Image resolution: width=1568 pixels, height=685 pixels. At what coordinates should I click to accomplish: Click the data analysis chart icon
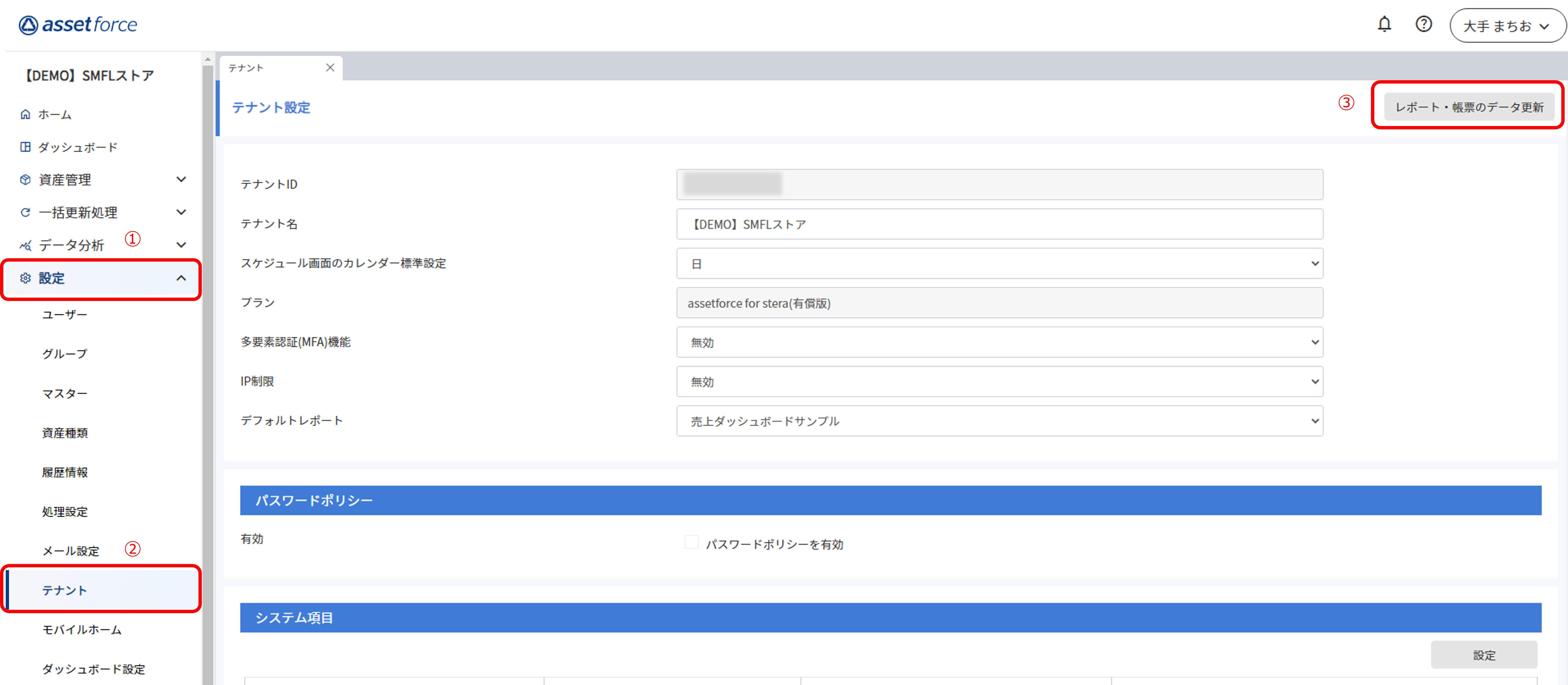tap(25, 245)
